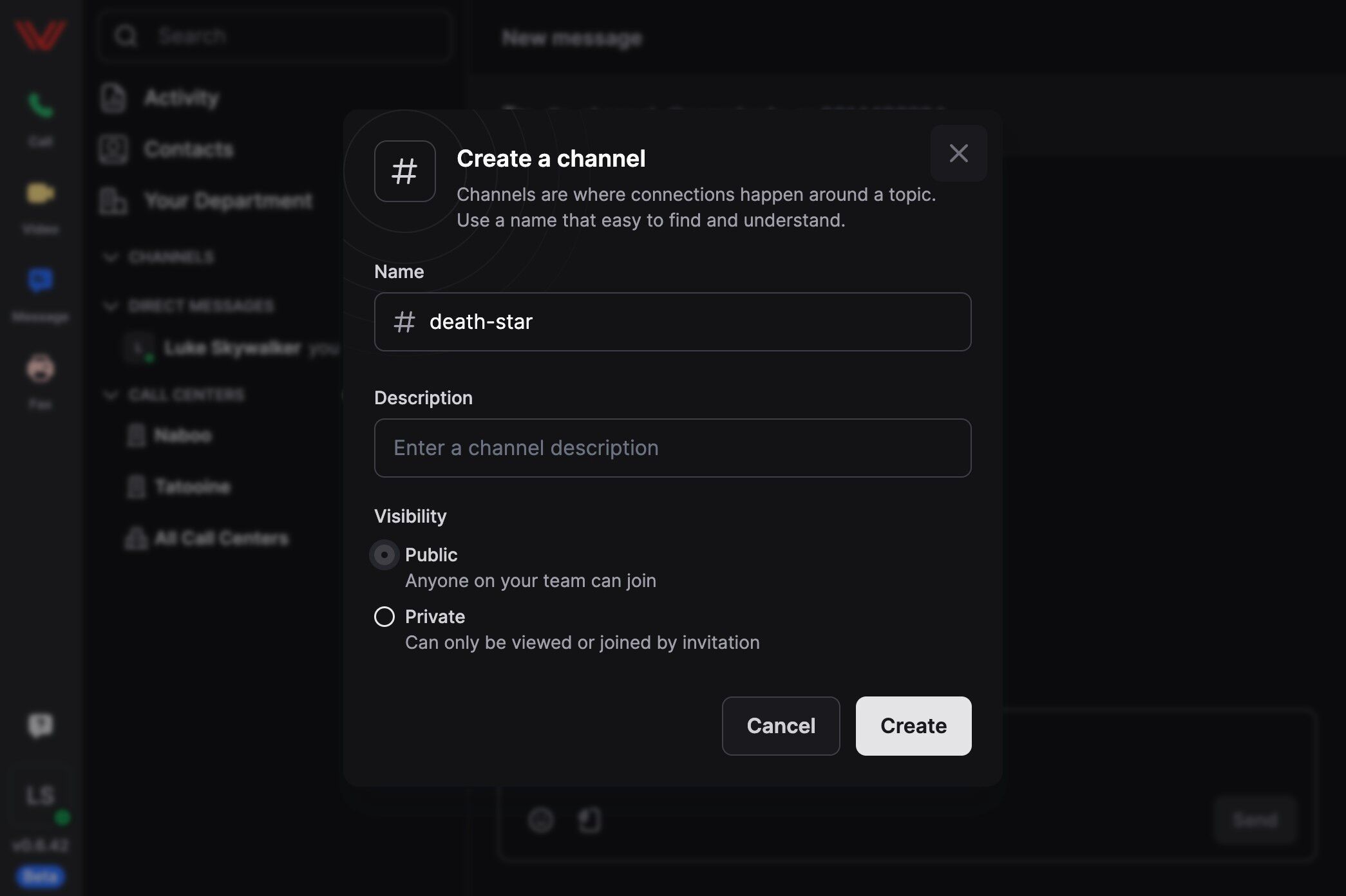Open the Fax icon in sidebar
Image resolution: width=1346 pixels, height=896 pixels.
coord(40,369)
